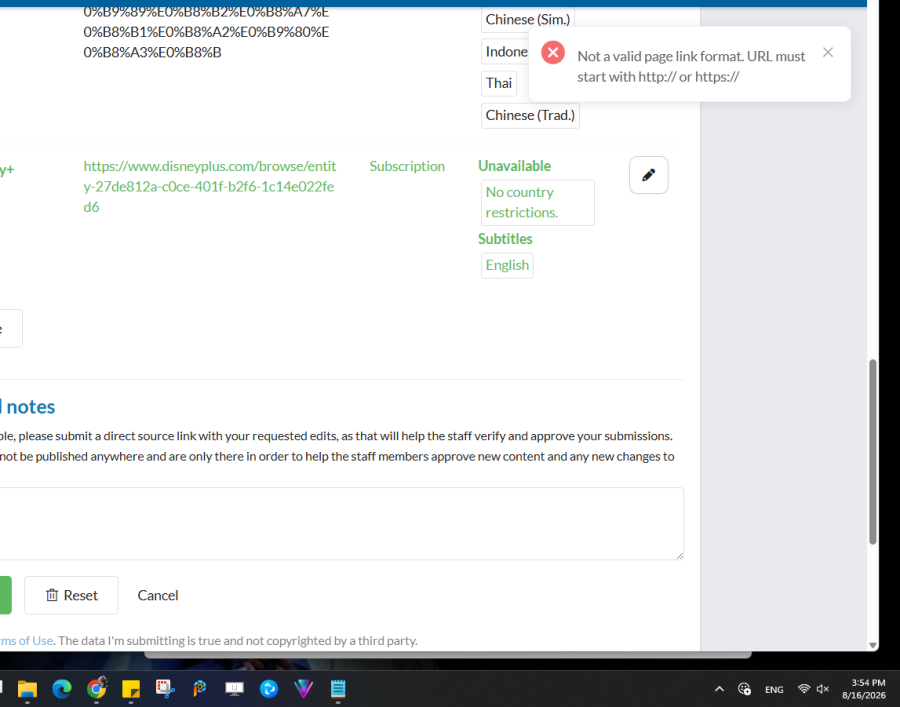Open Google Chrome from taskbar
The height and width of the screenshot is (707, 900).
(x=96, y=687)
